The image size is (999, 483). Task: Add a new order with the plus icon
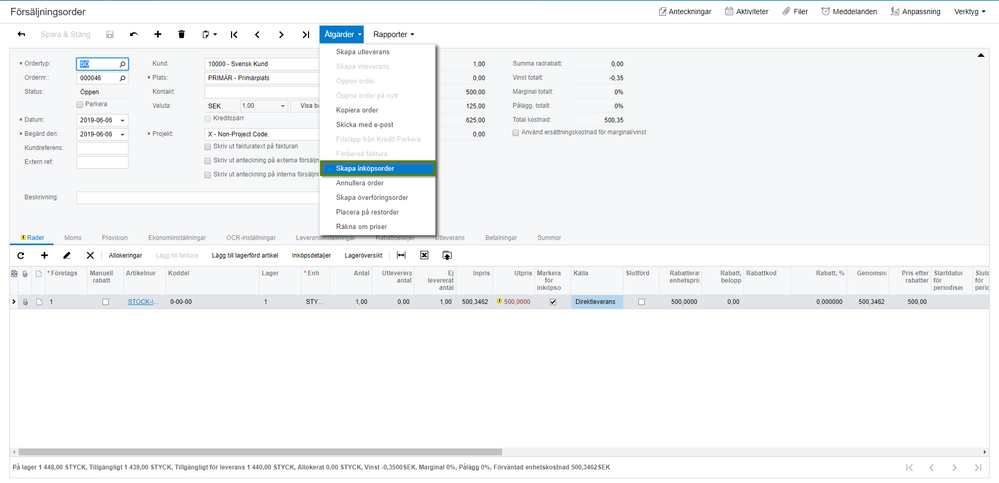tap(158, 34)
